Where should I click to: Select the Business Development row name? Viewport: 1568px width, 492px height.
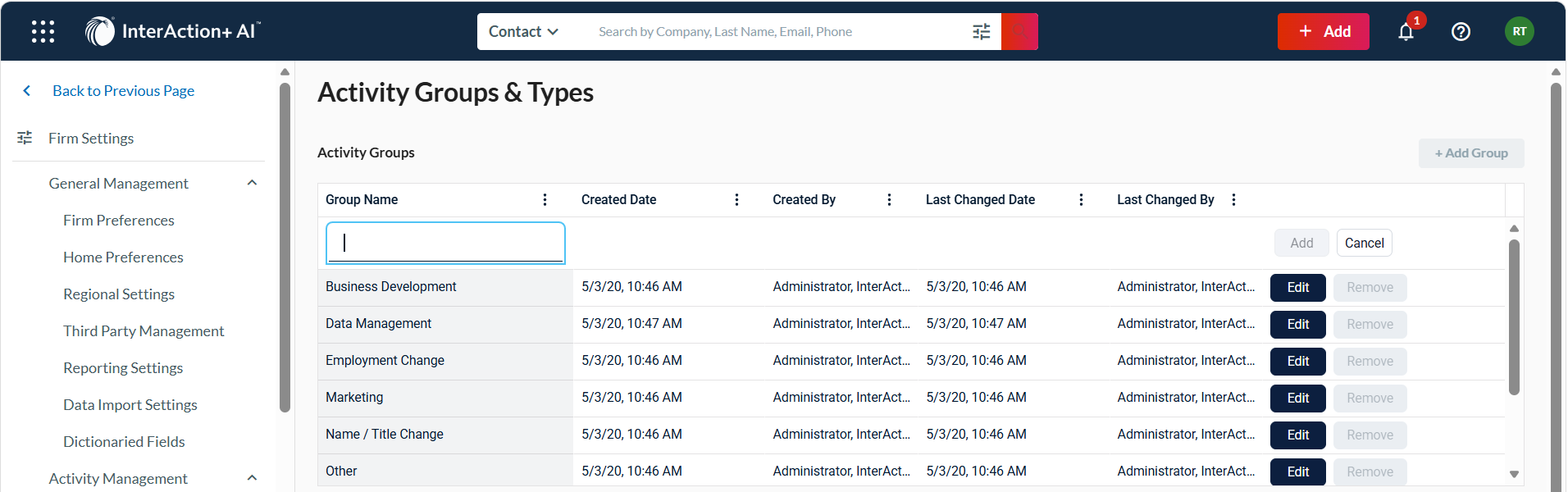391,286
